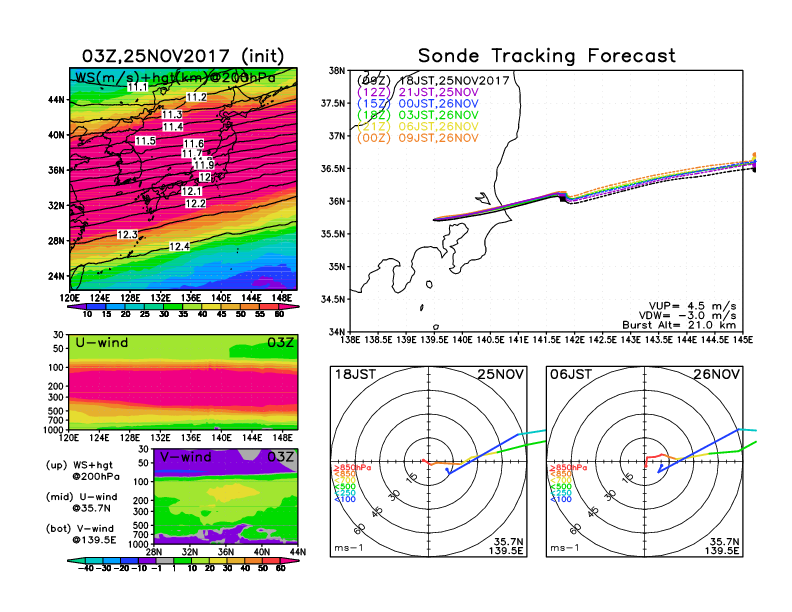Click the 12.3 contour label on map
The width and height of the screenshot is (792, 612).
(x=128, y=234)
